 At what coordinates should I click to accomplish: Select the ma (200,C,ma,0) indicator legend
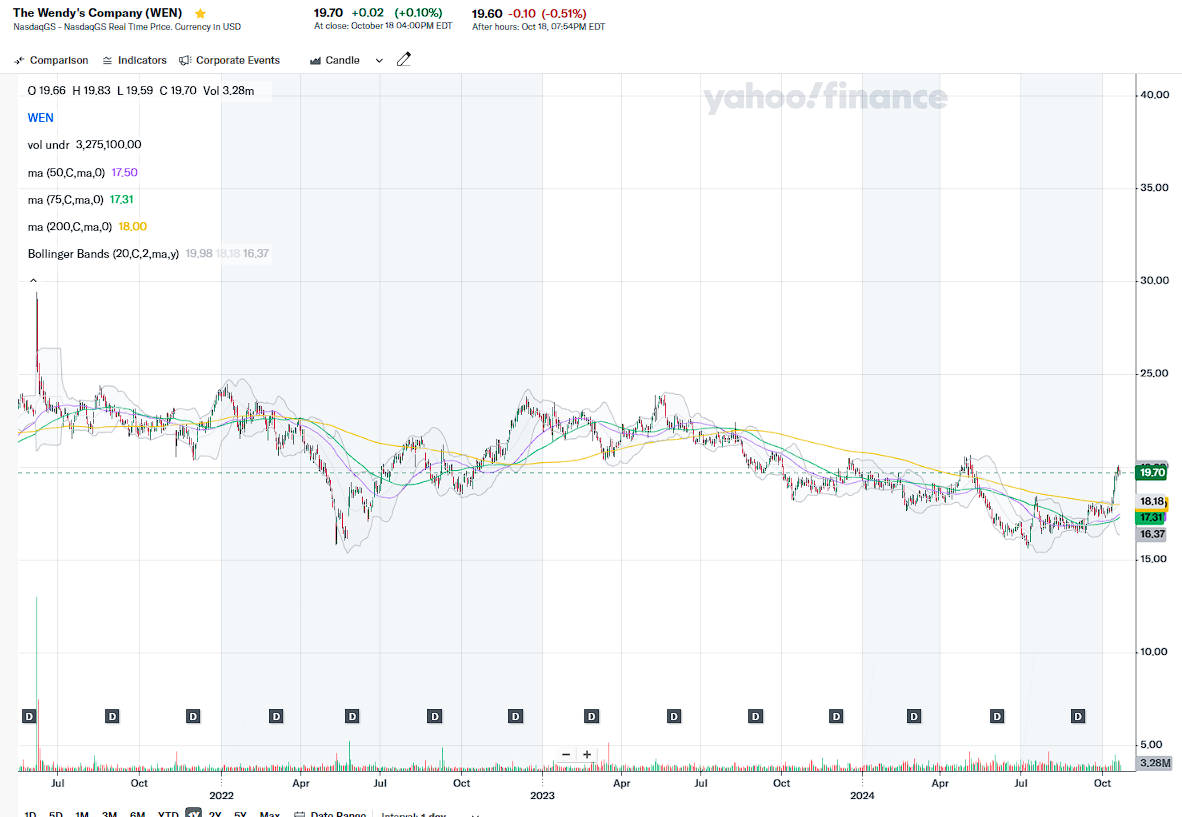[x=71, y=226]
